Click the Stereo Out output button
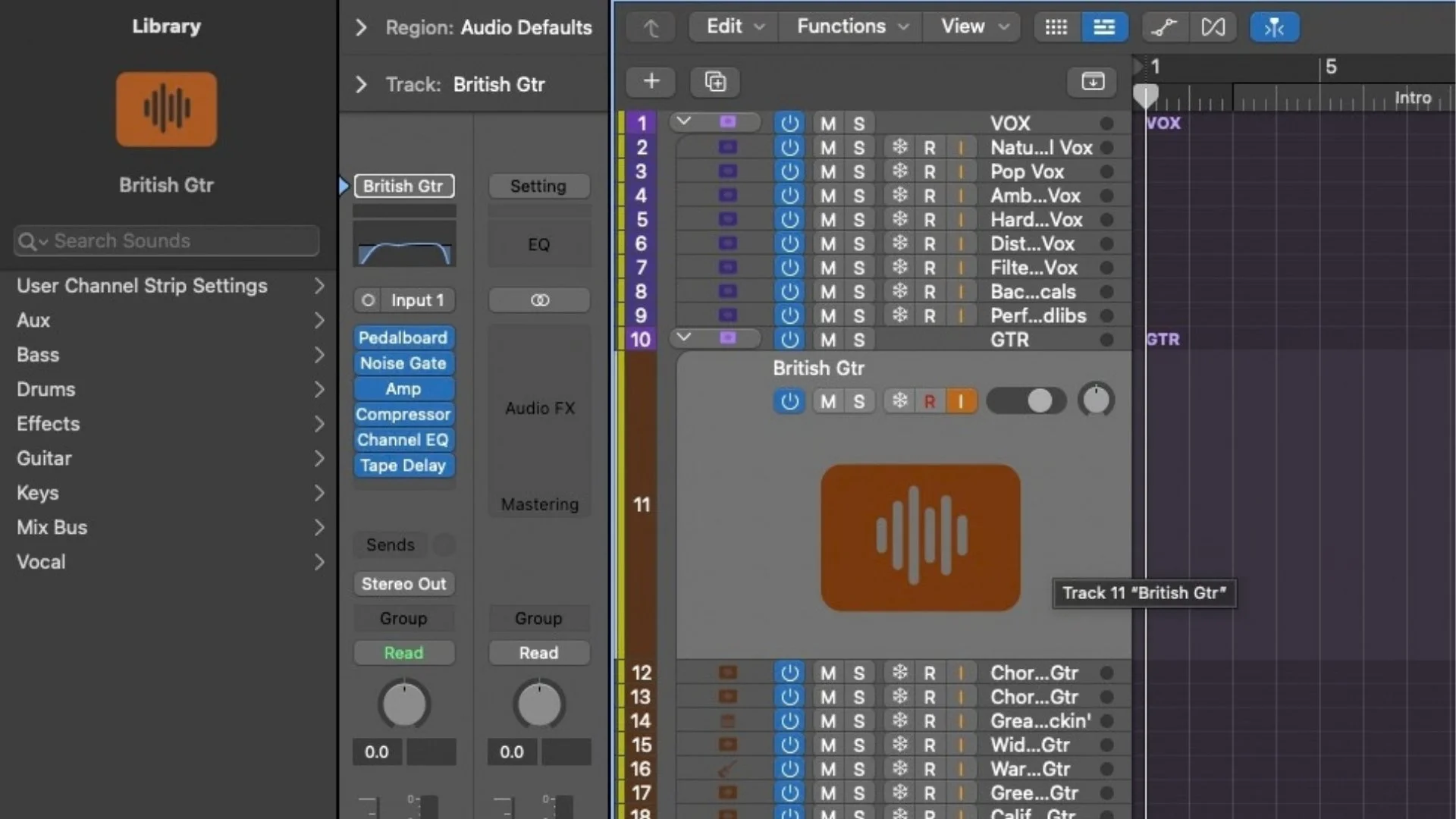Viewport: 1456px width, 819px height. coord(403,584)
